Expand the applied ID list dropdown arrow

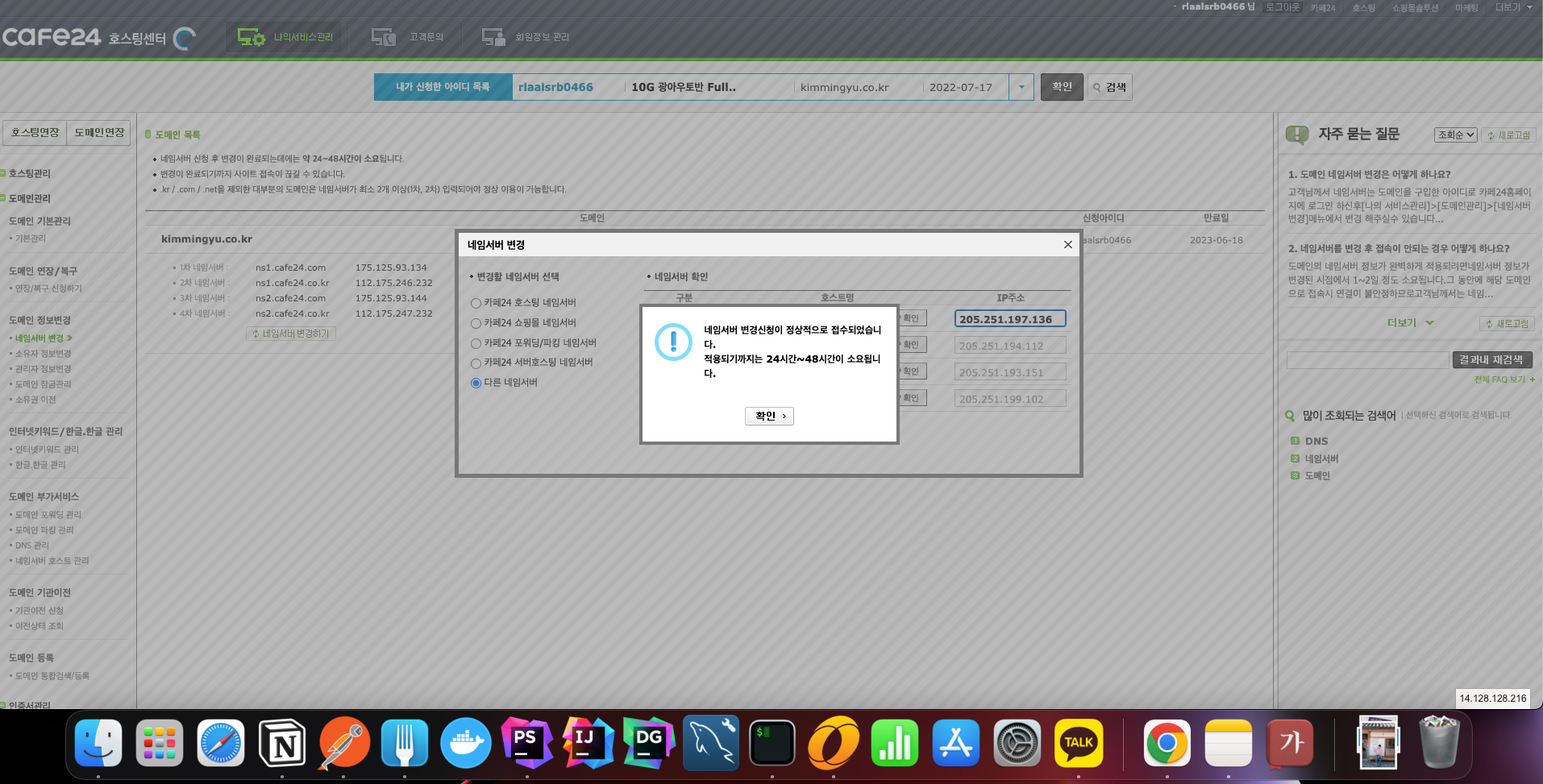pos(1021,87)
